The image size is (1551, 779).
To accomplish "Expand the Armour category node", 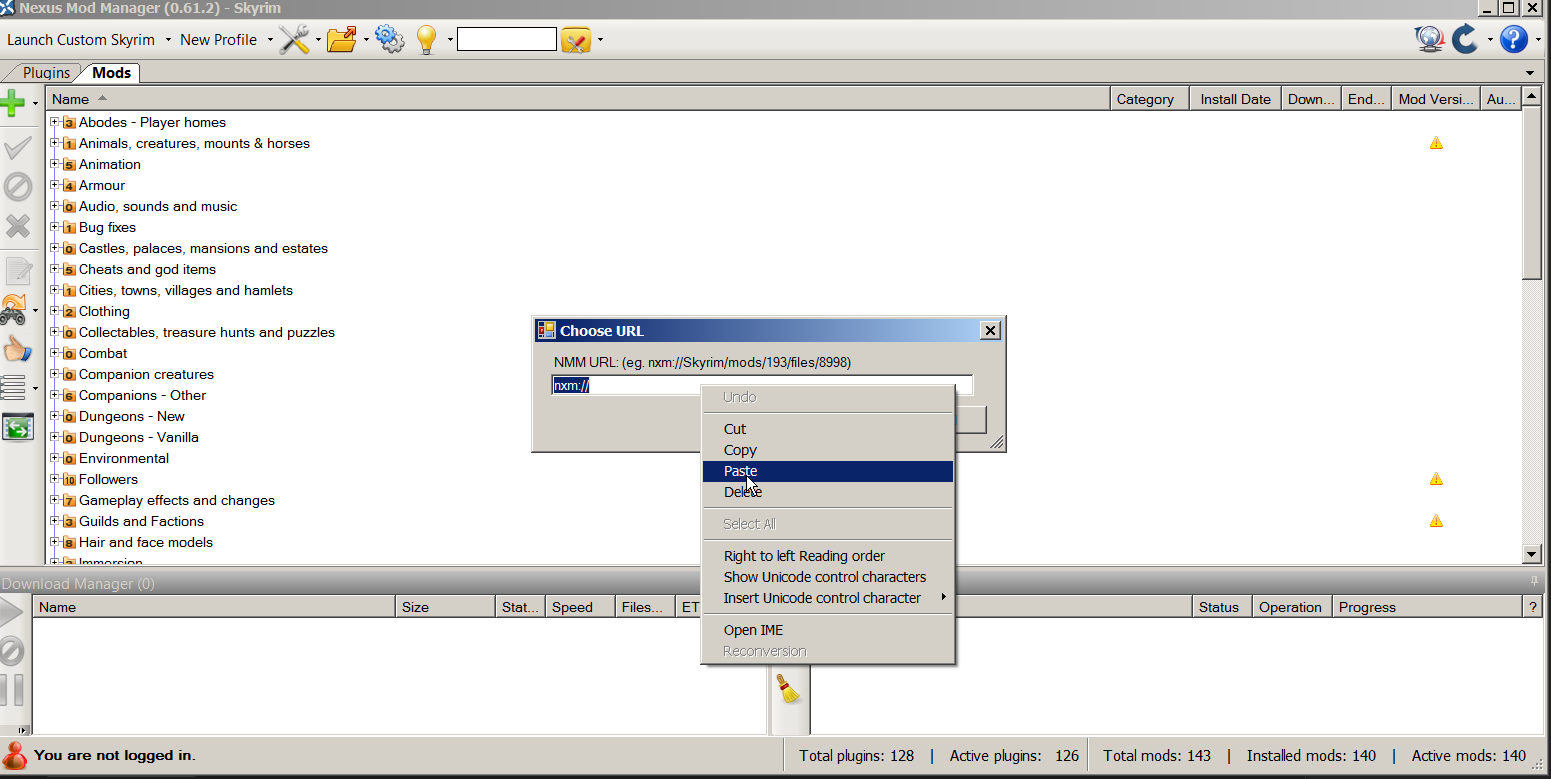I will (x=55, y=185).
